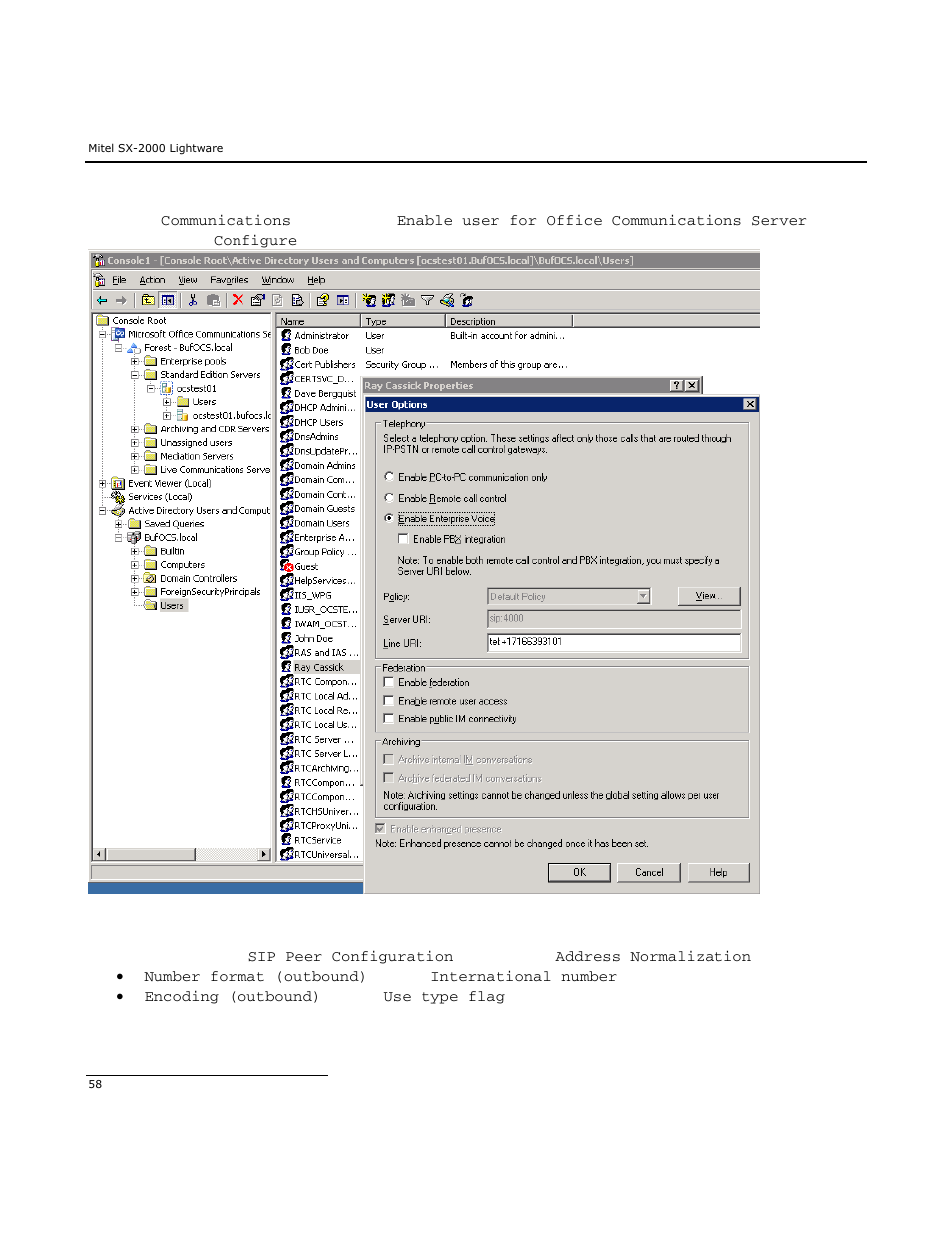
Task: Click the Administrator user icon in list
Action: click(x=286, y=336)
